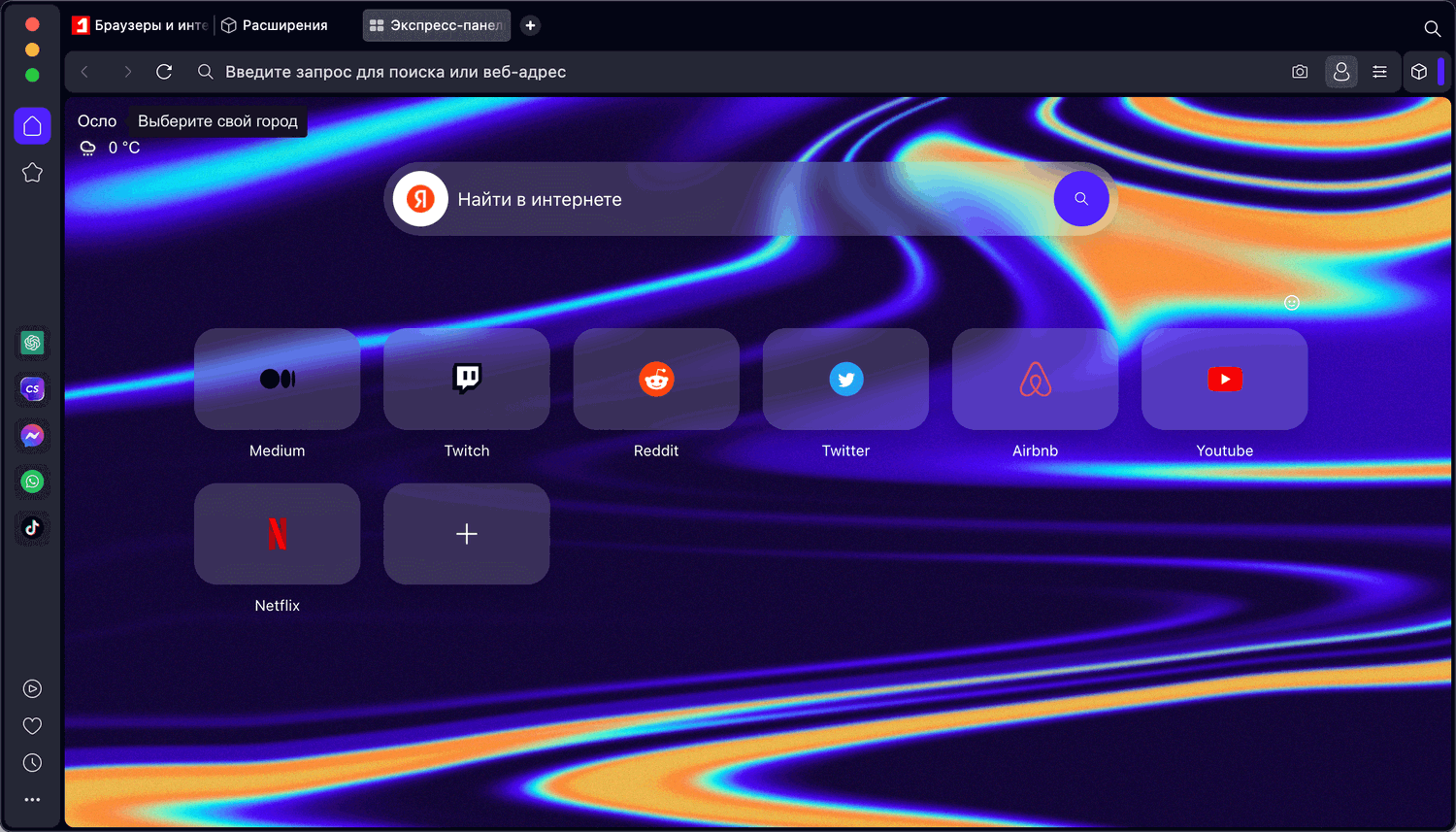The height and width of the screenshot is (832, 1456).
Task: Open WhatsApp in the sidebar
Action: (x=32, y=482)
